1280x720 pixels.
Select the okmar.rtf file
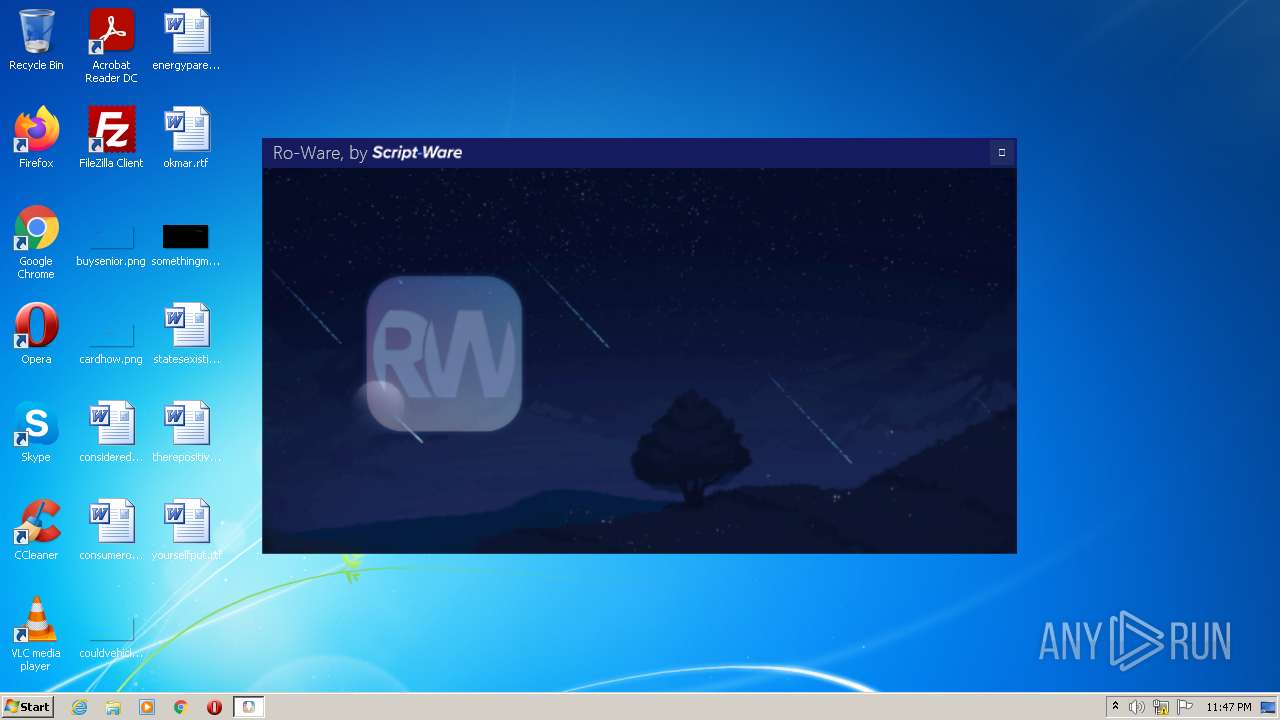[186, 138]
